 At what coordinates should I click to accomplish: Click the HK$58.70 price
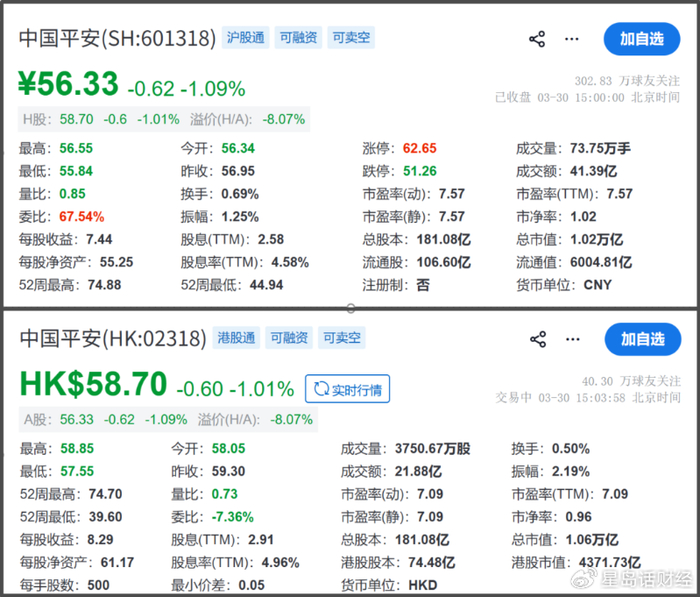[x=93, y=384]
